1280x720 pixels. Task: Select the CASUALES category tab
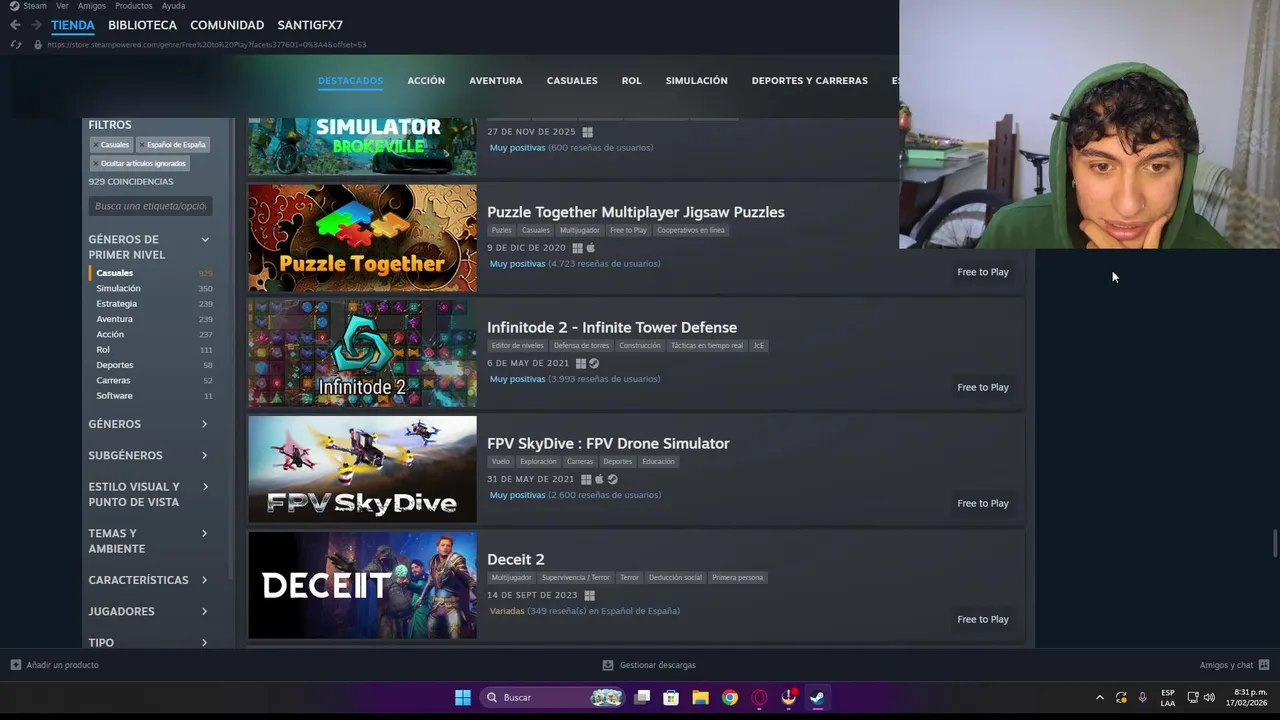(x=572, y=81)
